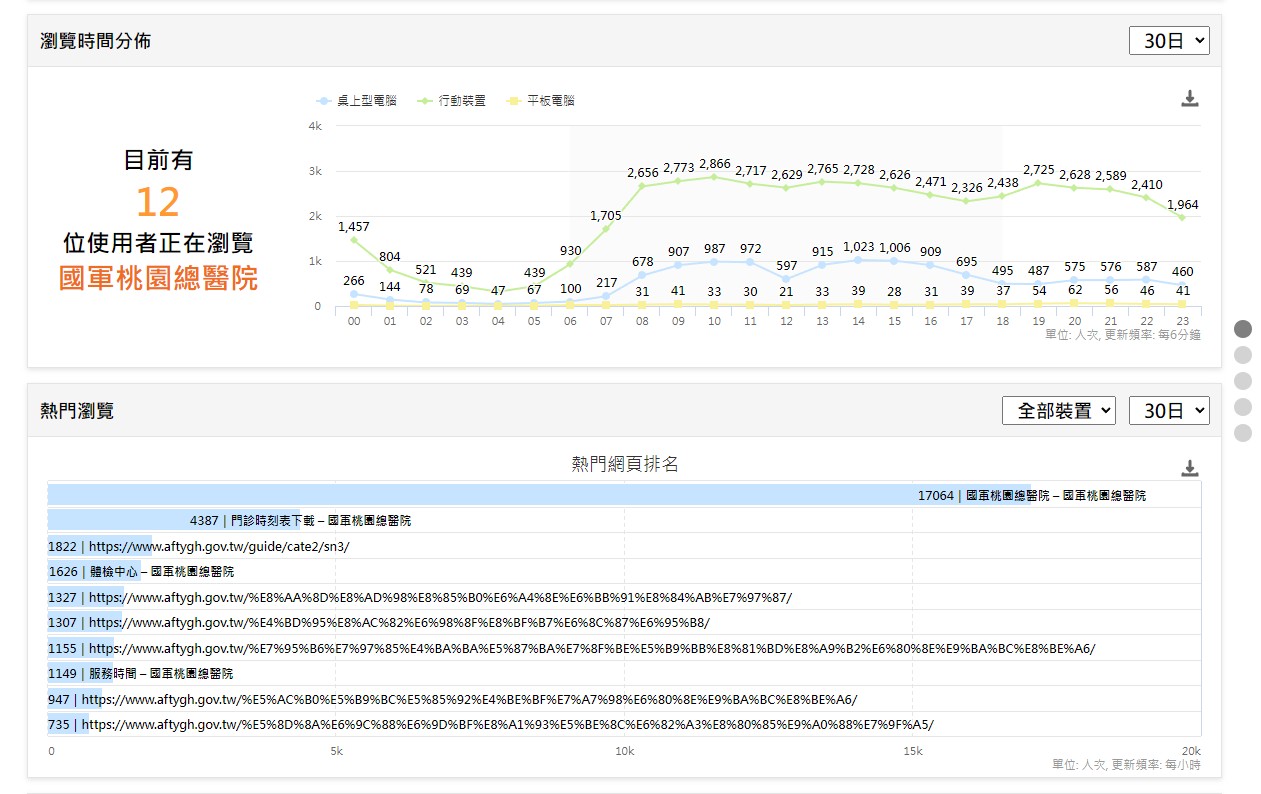The width and height of the screenshot is (1261, 794).
Task: Click the 1,705 data label at hour 07
Action: pos(606,216)
